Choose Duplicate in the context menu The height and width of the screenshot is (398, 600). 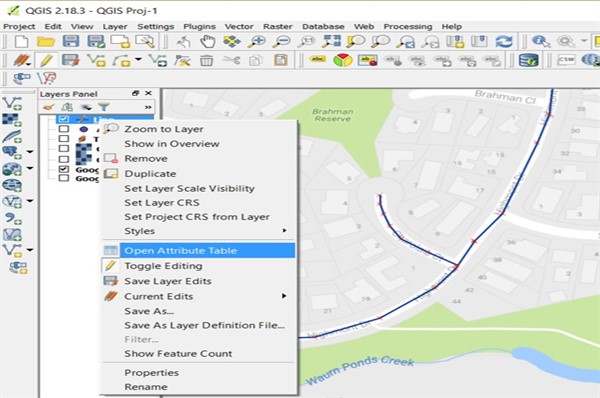tap(198, 174)
